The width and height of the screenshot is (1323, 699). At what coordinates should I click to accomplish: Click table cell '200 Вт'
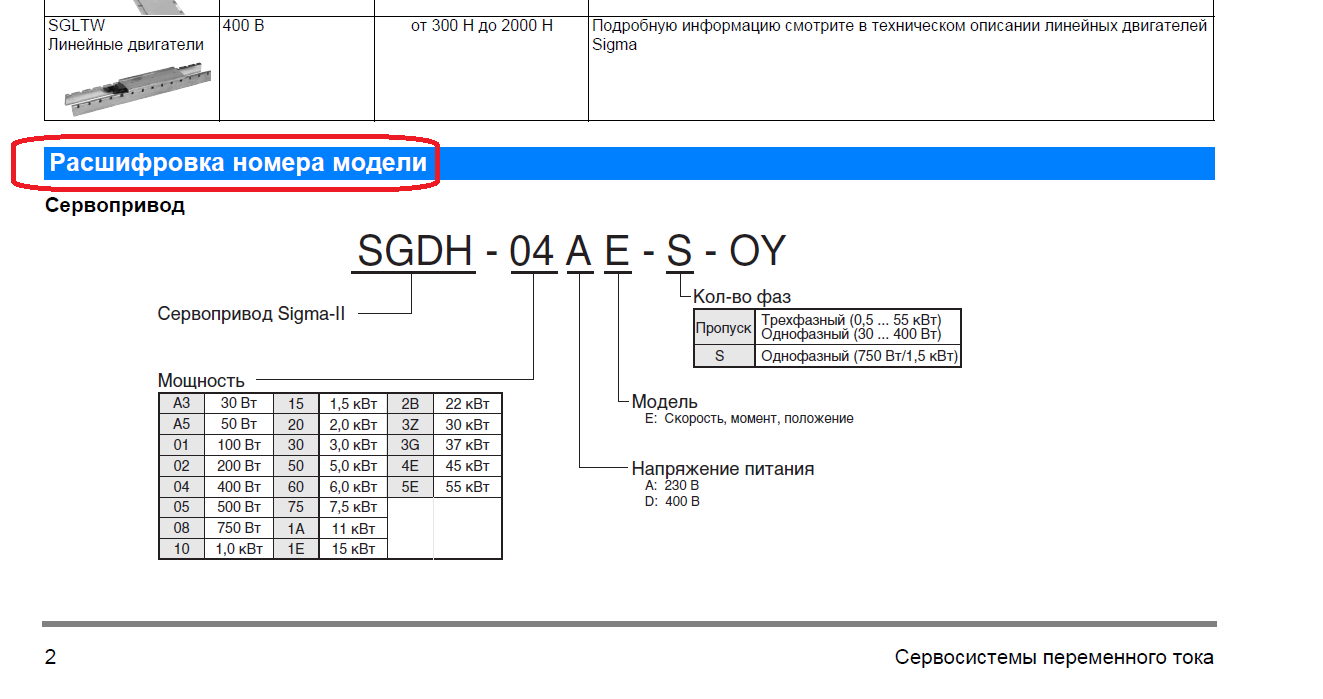[240, 466]
